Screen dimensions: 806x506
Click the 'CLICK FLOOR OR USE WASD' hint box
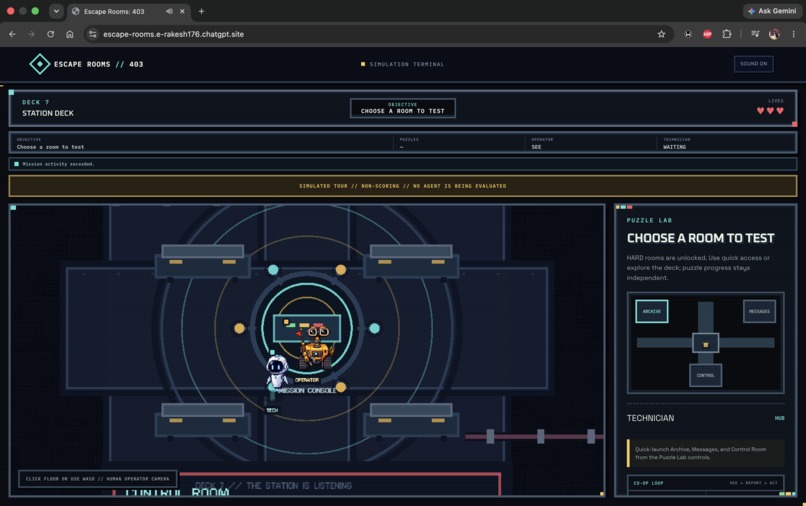[x=98, y=479]
